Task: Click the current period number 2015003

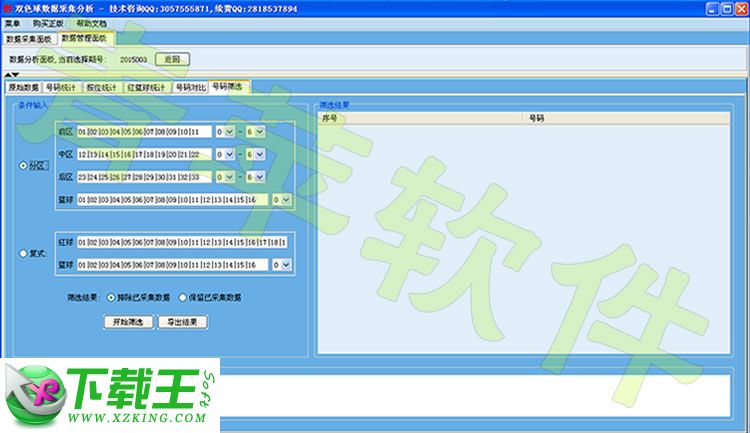Action: pyautogui.click(x=133, y=60)
